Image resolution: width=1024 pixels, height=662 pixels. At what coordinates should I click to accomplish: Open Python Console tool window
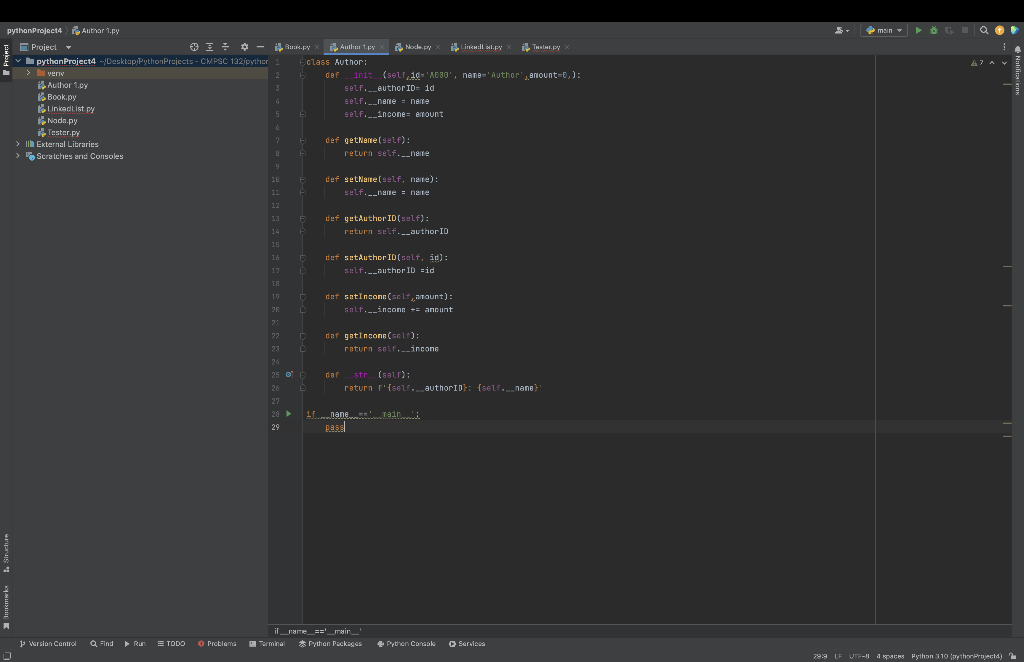tap(406, 644)
